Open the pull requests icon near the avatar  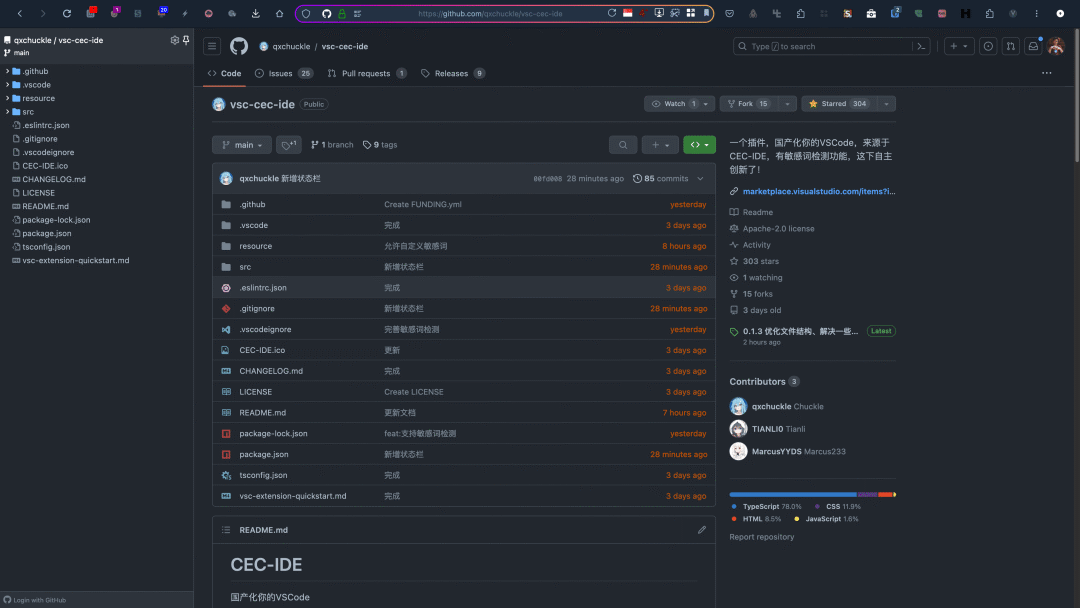pyautogui.click(x=1011, y=46)
